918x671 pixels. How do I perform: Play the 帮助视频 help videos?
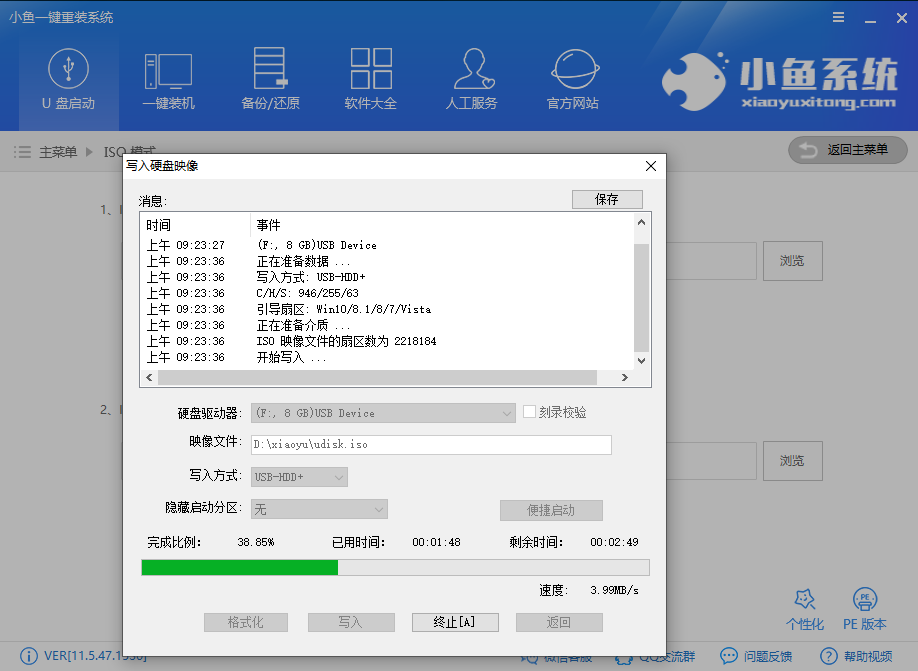[856, 656]
